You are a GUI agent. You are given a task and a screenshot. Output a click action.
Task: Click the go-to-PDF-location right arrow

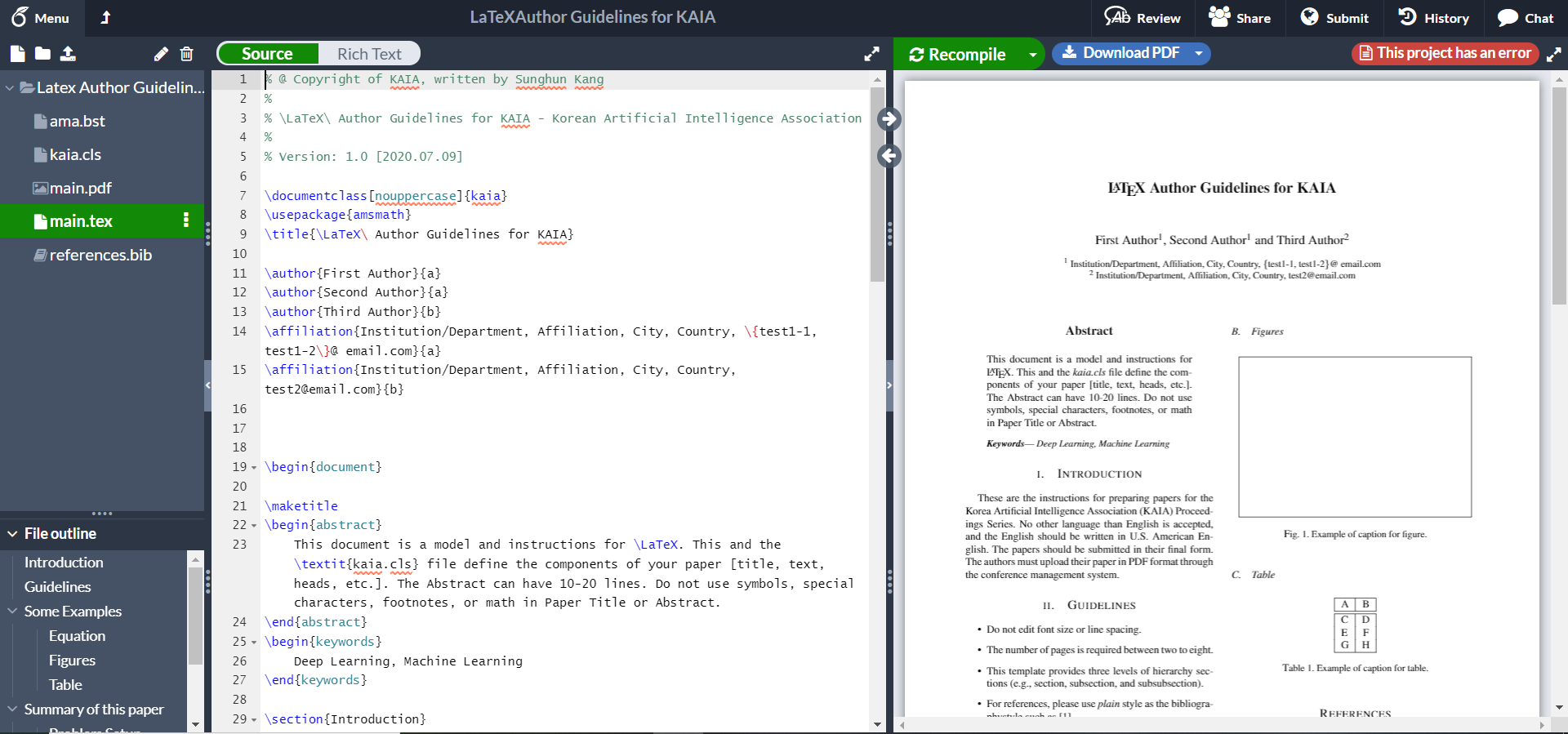[x=889, y=119]
